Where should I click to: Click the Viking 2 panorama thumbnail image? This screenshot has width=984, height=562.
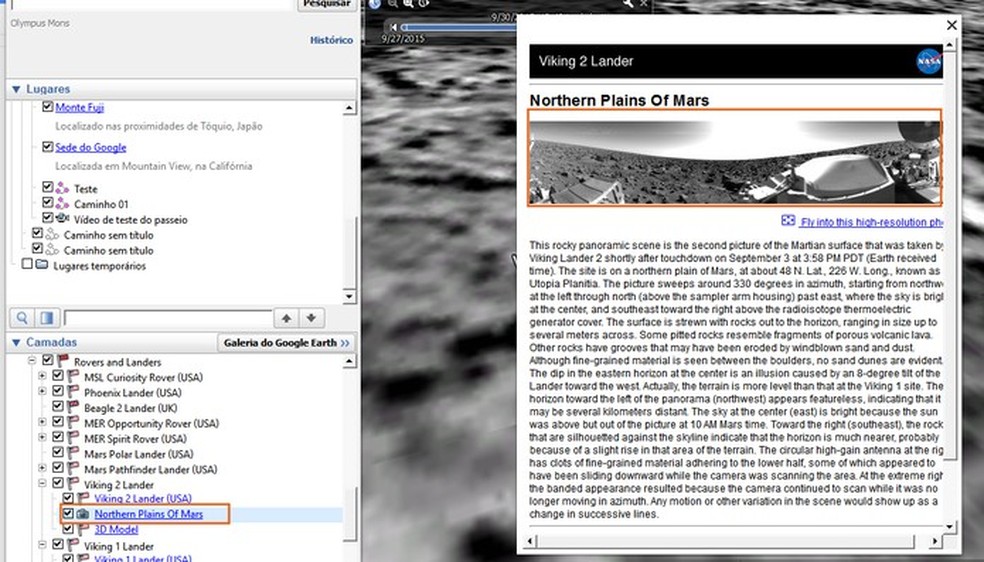[x=735, y=157]
